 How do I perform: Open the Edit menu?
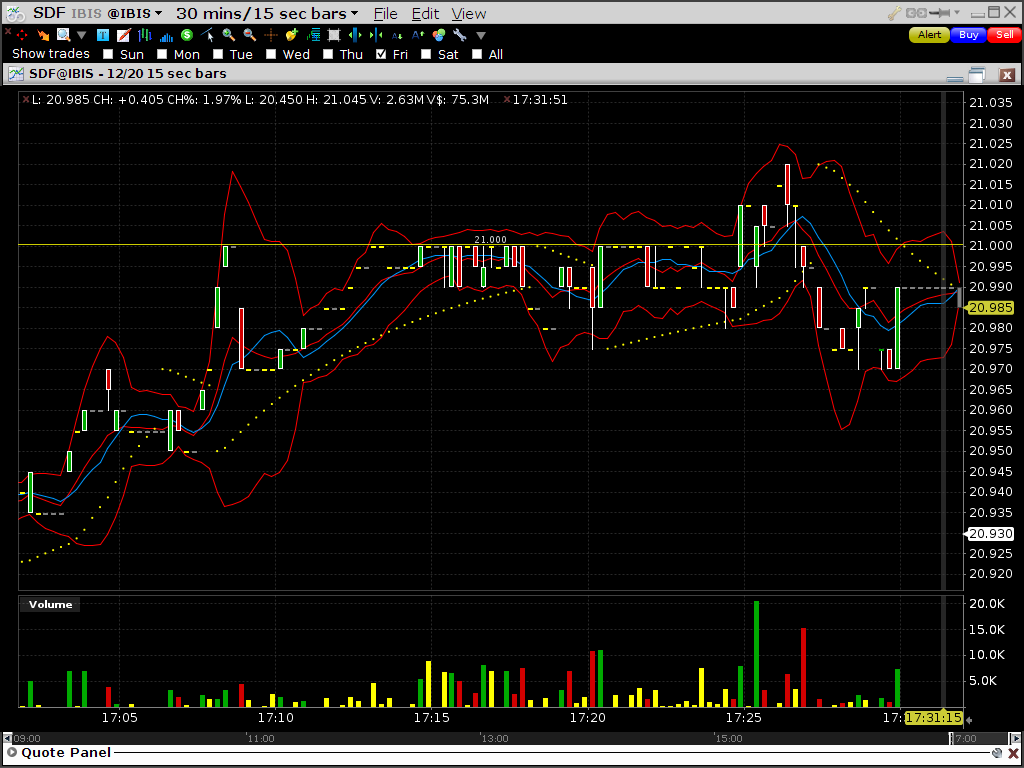click(x=425, y=14)
